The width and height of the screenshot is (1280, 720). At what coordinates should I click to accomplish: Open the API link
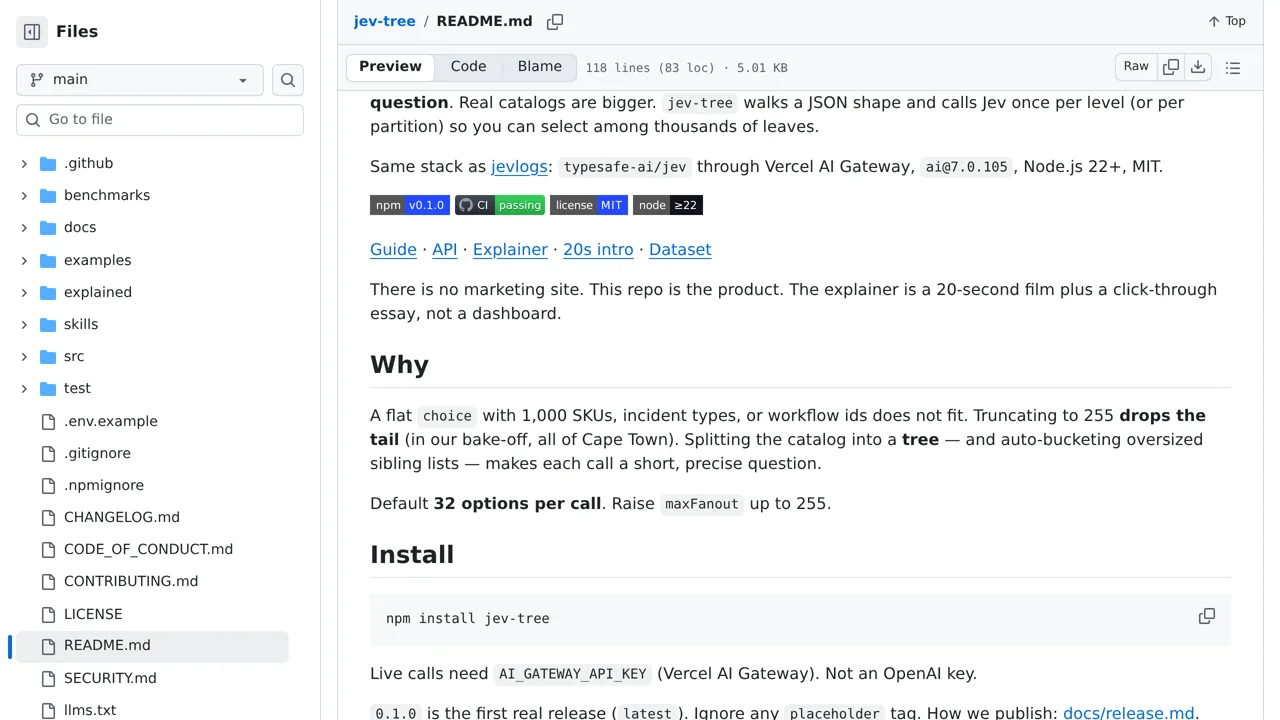(444, 250)
